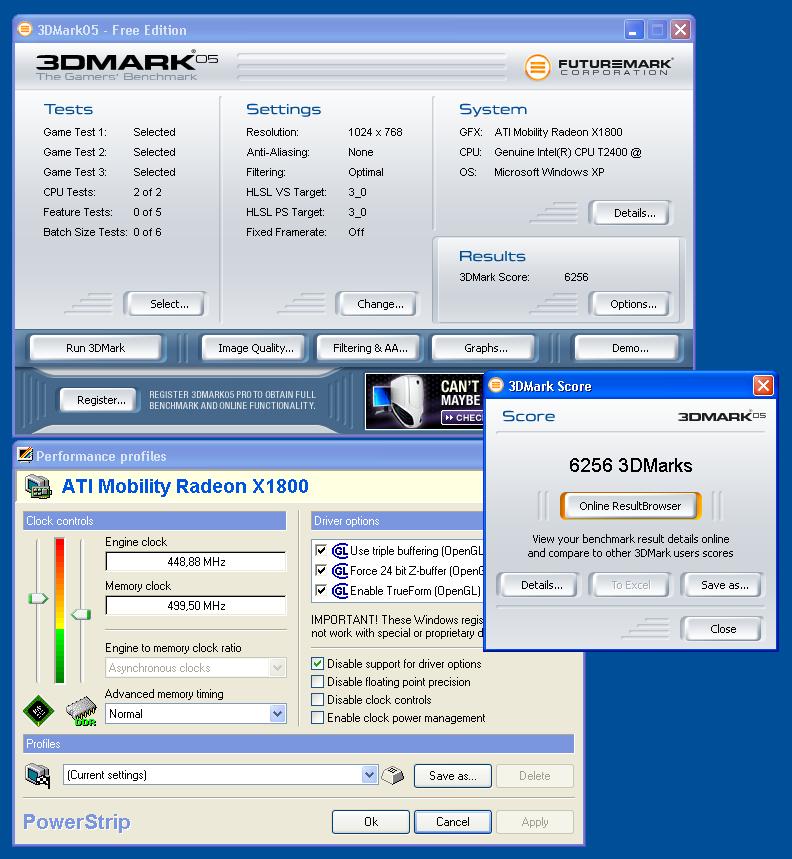The width and height of the screenshot is (792, 859).
Task: Toggle Enable TrueForm (OpenGL) checkbox
Action: pos(321,591)
